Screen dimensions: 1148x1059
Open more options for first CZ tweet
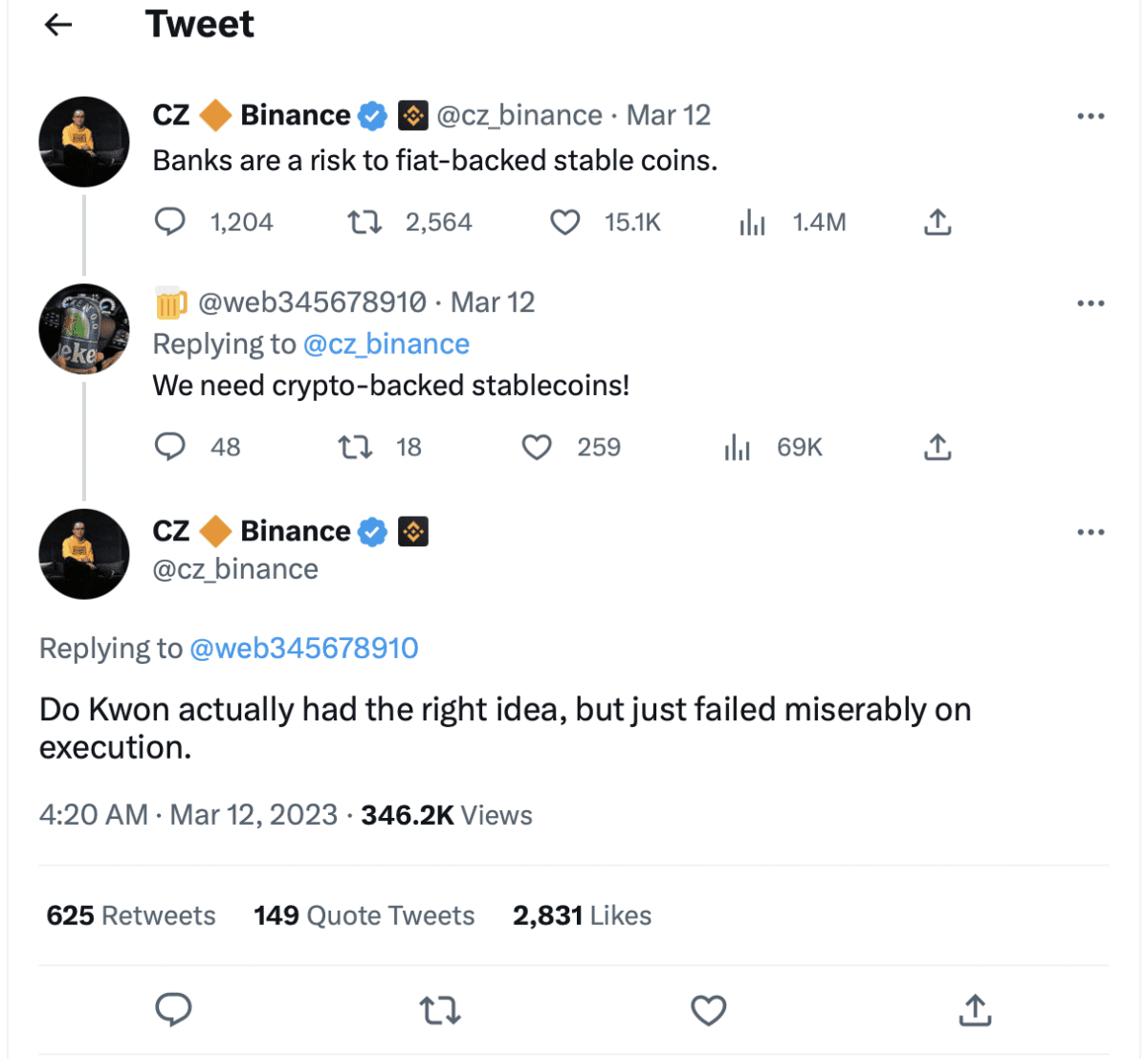click(1091, 116)
